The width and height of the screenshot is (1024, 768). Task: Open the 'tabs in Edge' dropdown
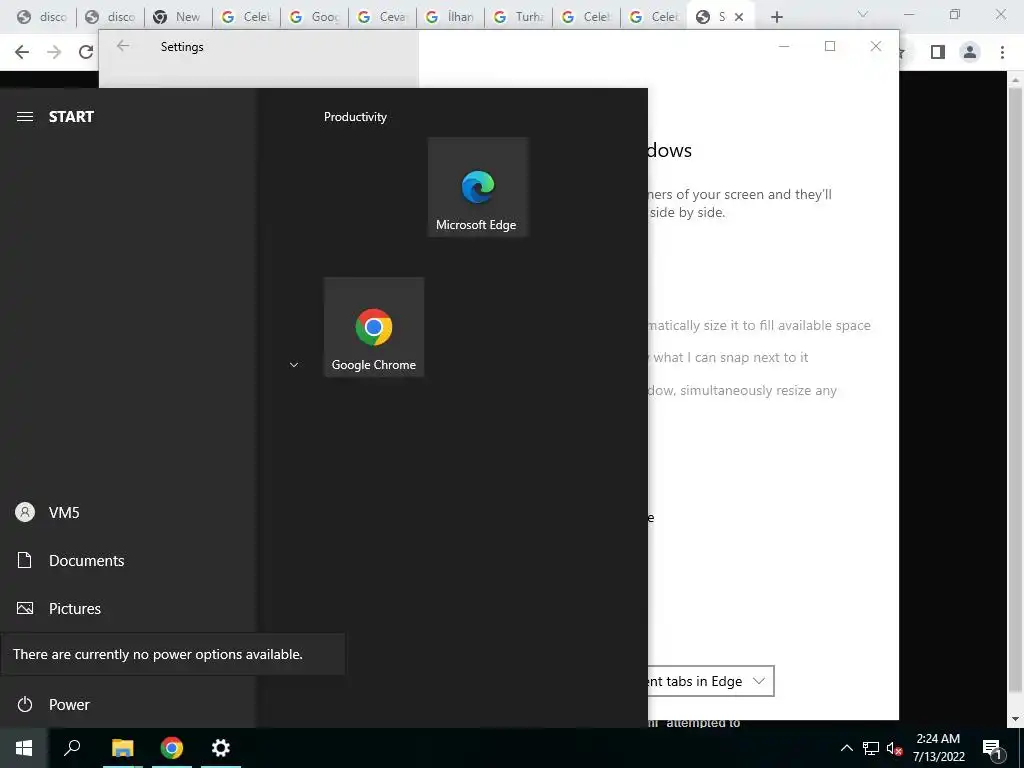(x=711, y=681)
